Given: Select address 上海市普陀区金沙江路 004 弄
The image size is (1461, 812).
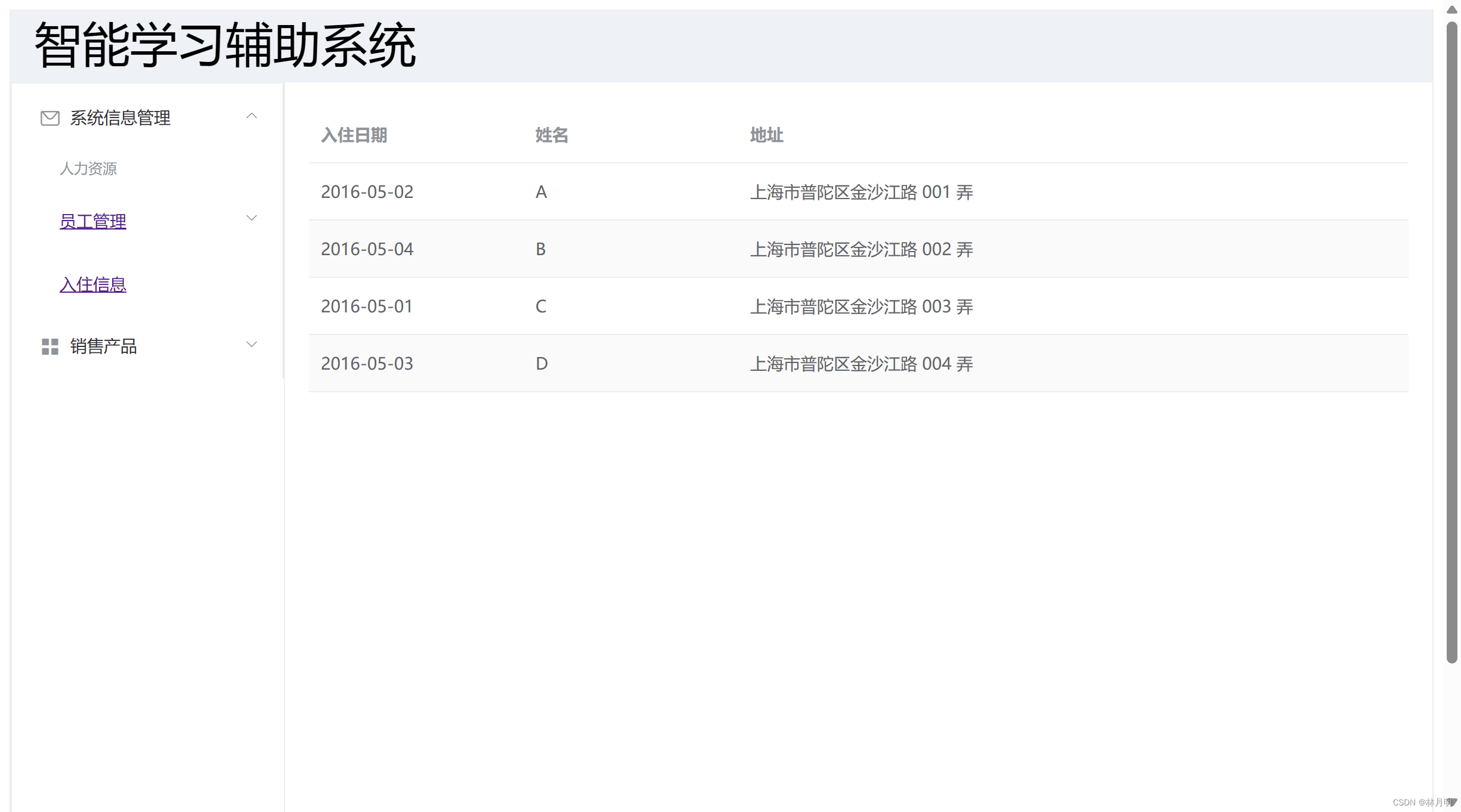Looking at the screenshot, I should [x=862, y=364].
